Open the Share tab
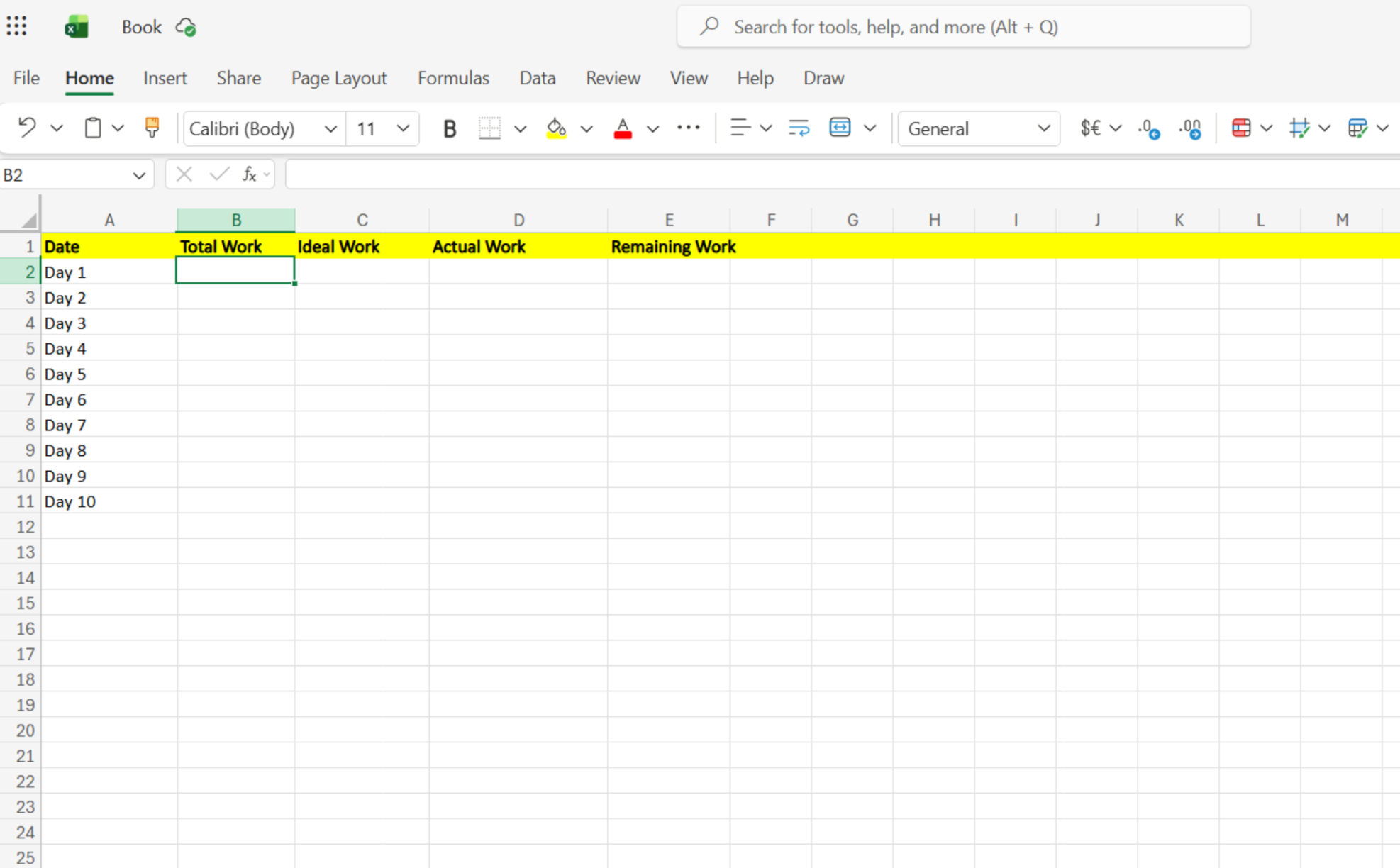 [x=239, y=78]
